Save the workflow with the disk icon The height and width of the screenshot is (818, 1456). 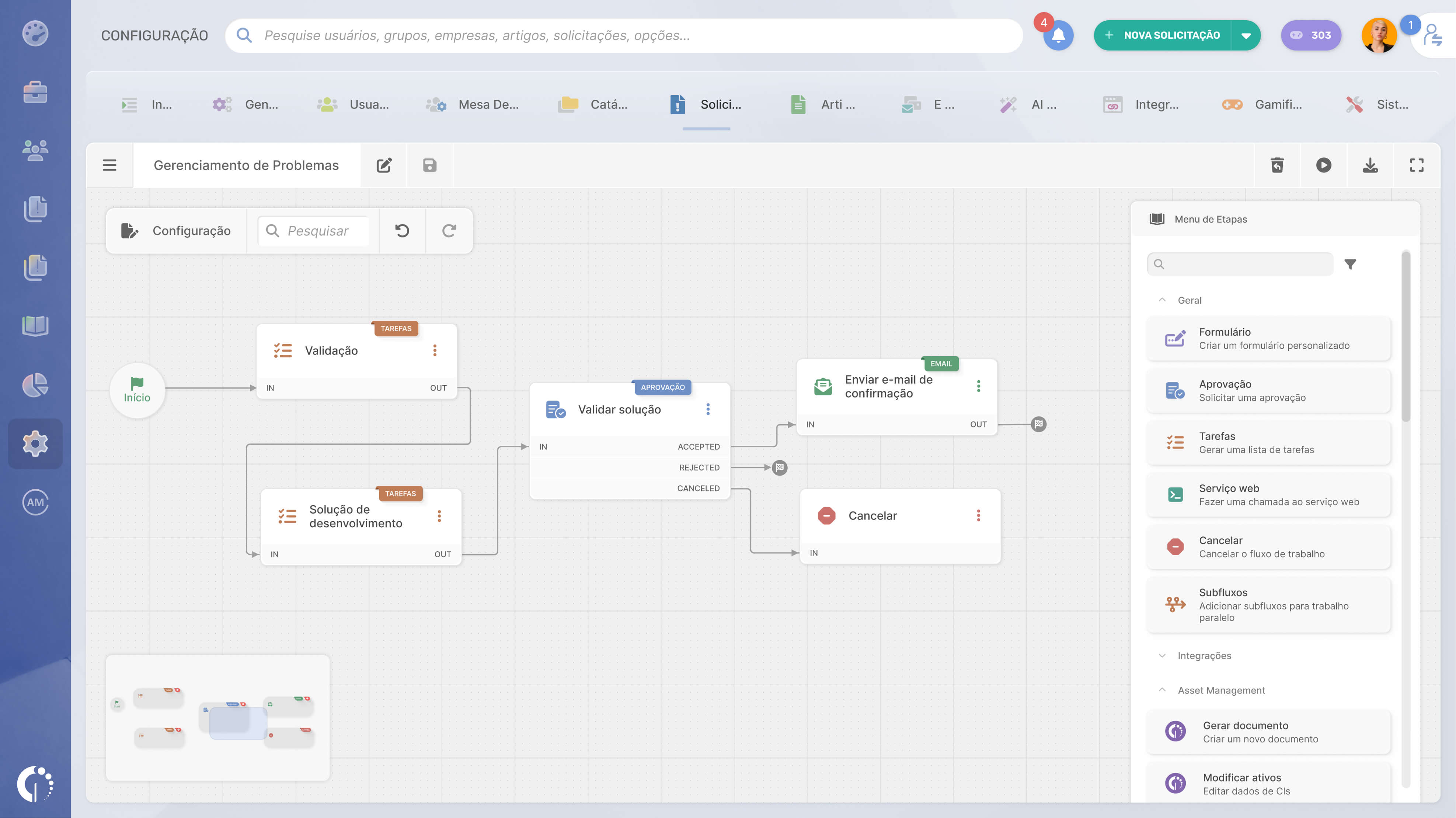[429, 165]
